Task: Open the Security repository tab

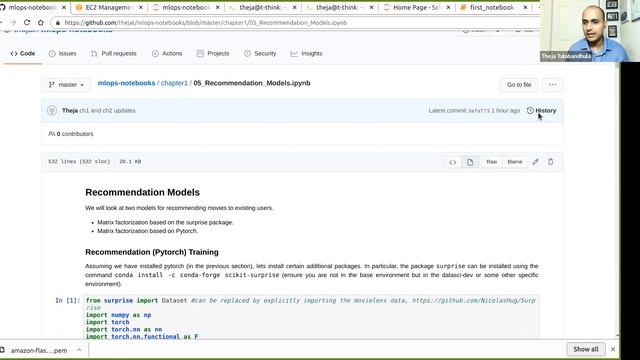Action: point(260,53)
